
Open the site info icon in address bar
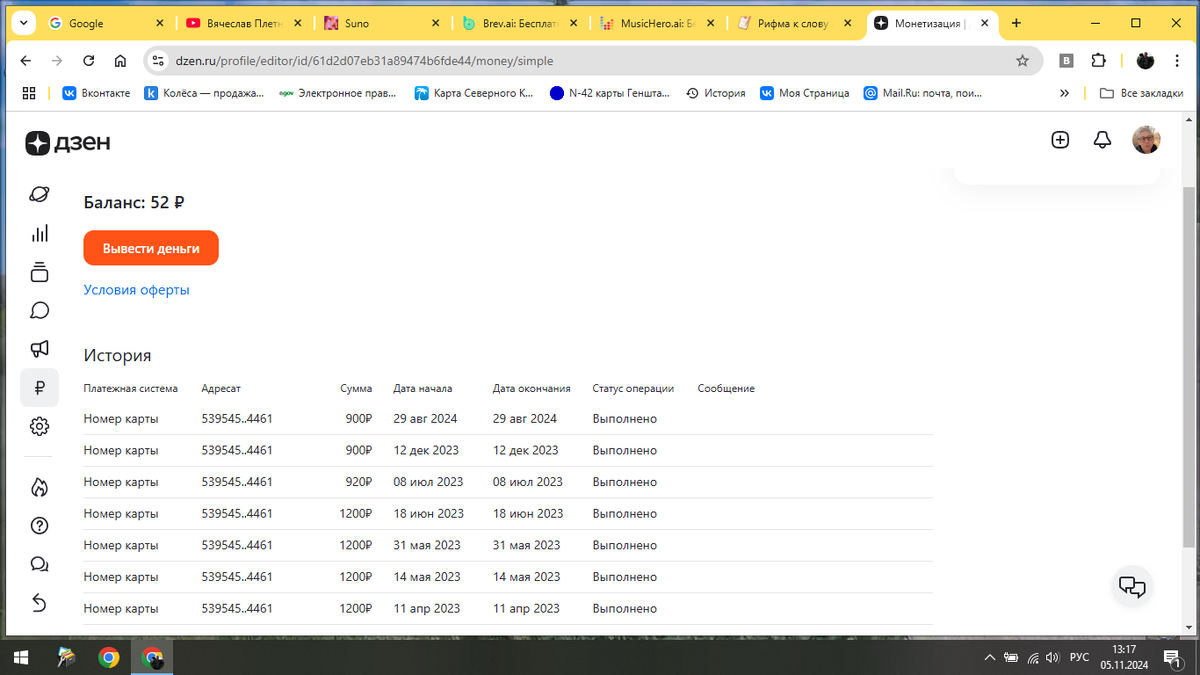[157, 61]
